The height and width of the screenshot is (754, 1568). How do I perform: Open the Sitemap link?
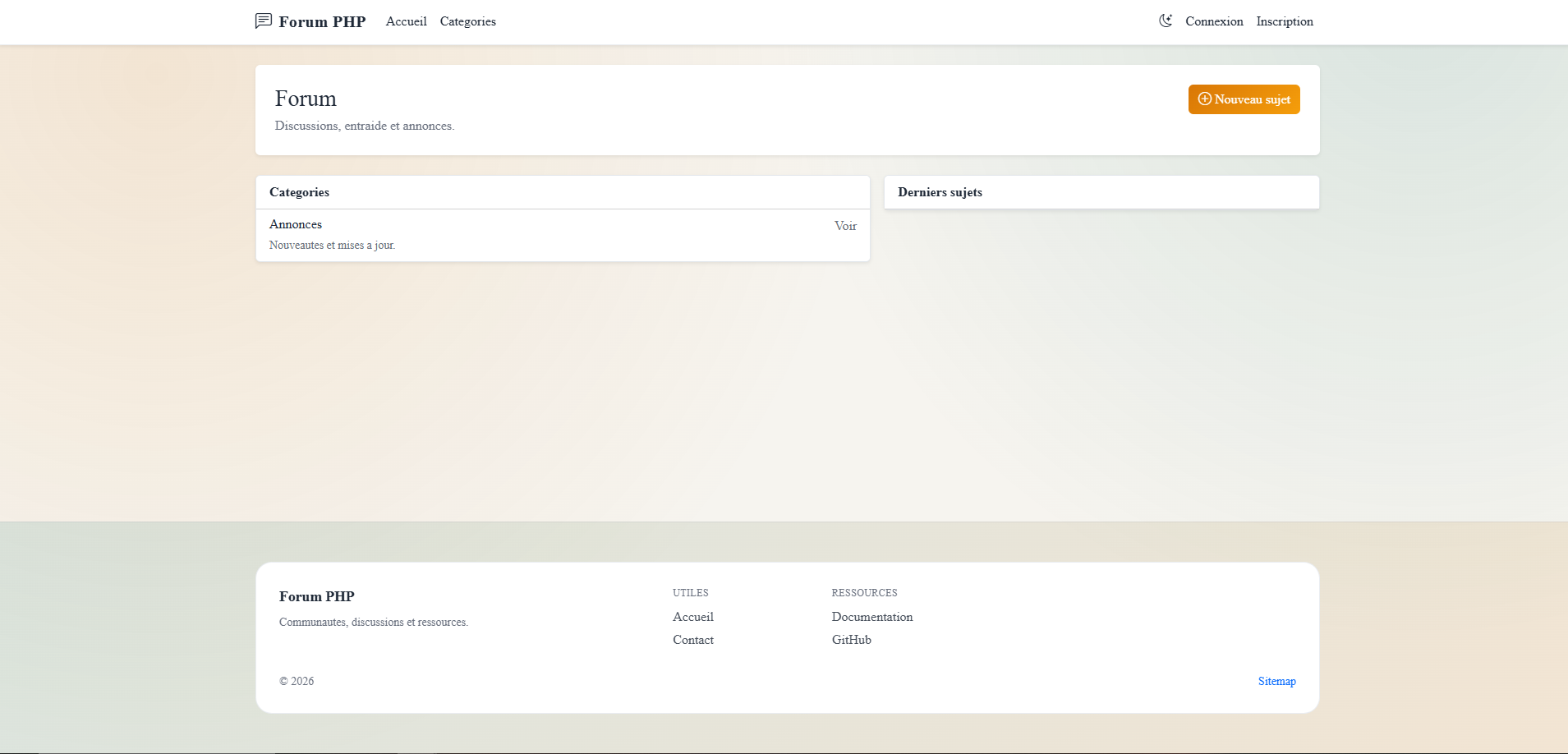(1276, 681)
